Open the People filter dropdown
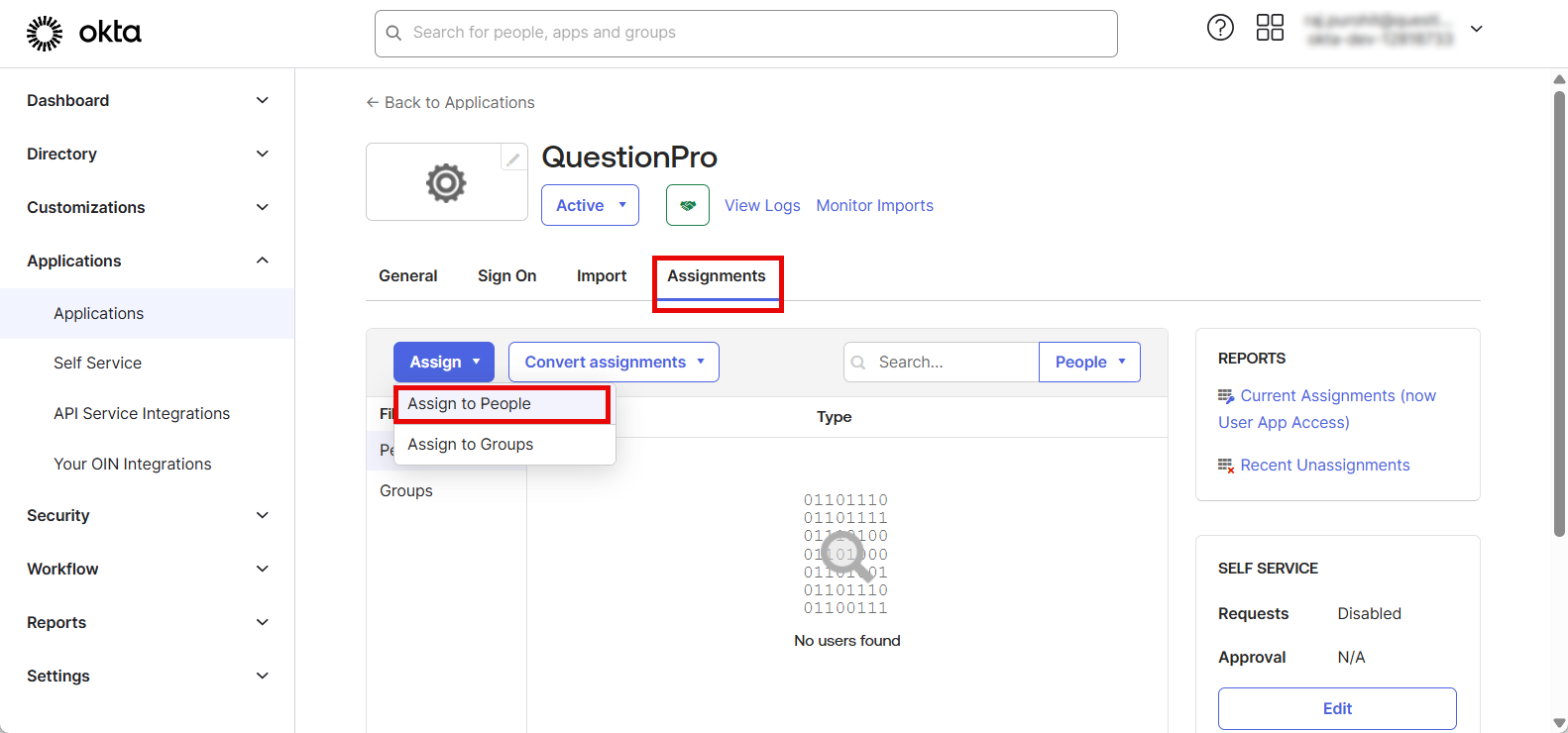Image resolution: width=1568 pixels, height=733 pixels. pyautogui.click(x=1089, y=362)
